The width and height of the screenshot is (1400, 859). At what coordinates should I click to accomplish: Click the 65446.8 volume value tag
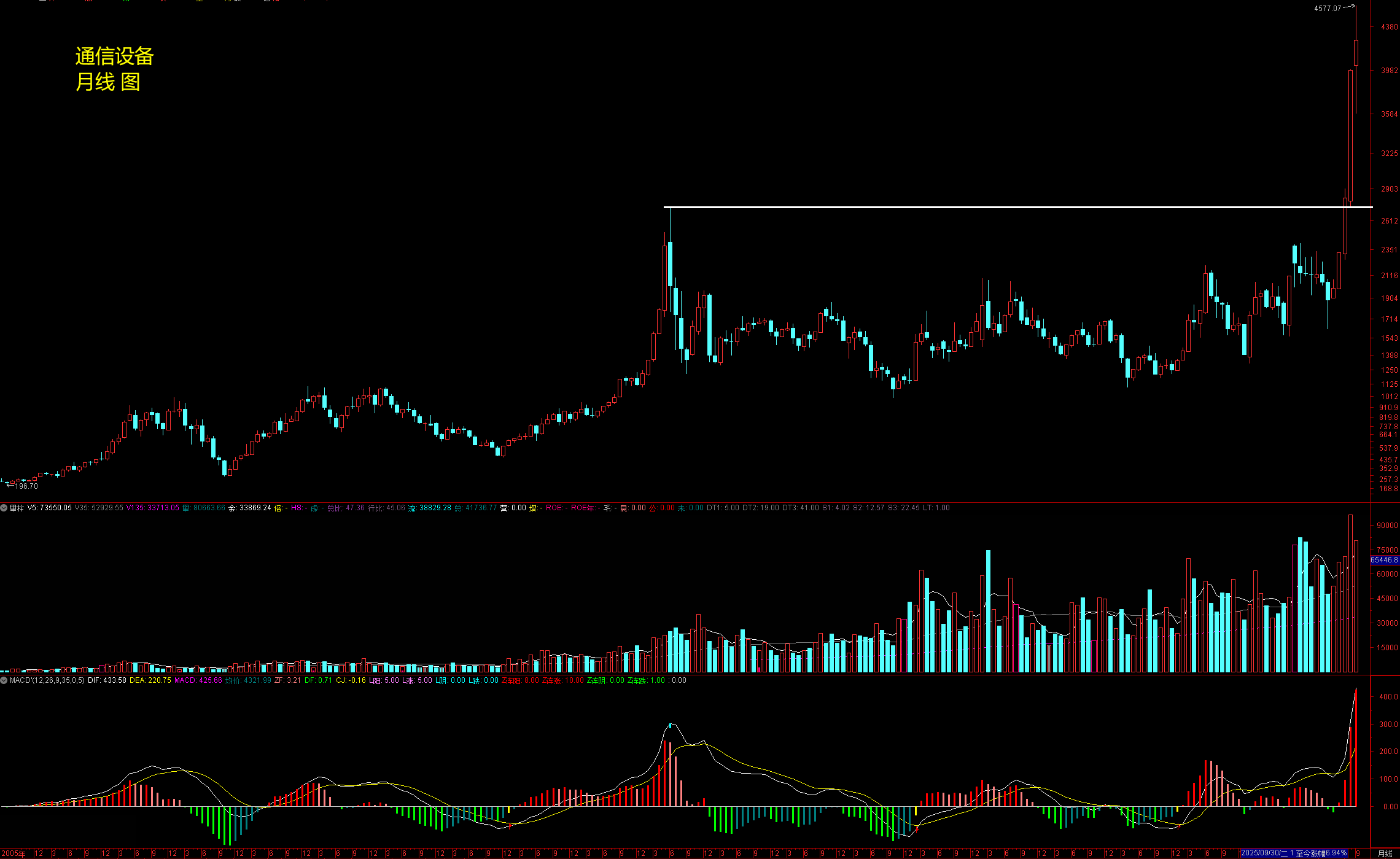pyautogui.click(x=1384, y=560)
